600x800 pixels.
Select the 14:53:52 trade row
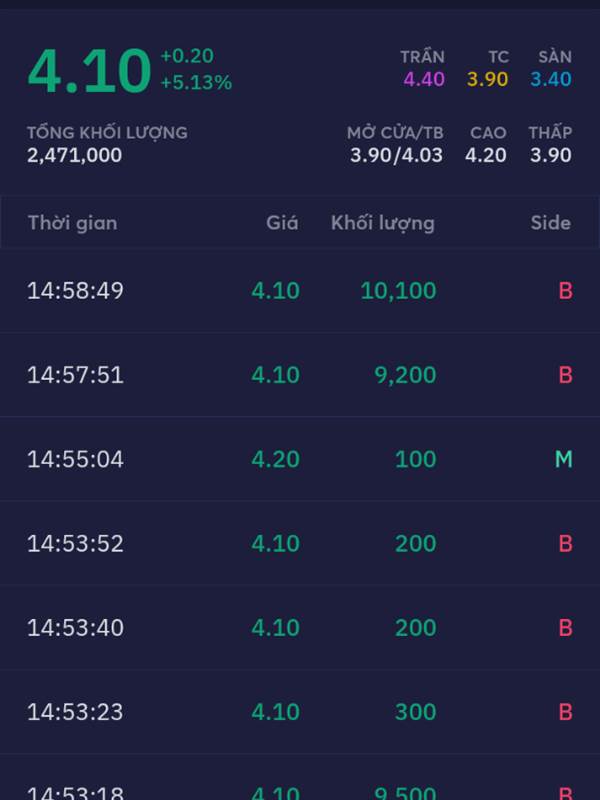(300, 543)
